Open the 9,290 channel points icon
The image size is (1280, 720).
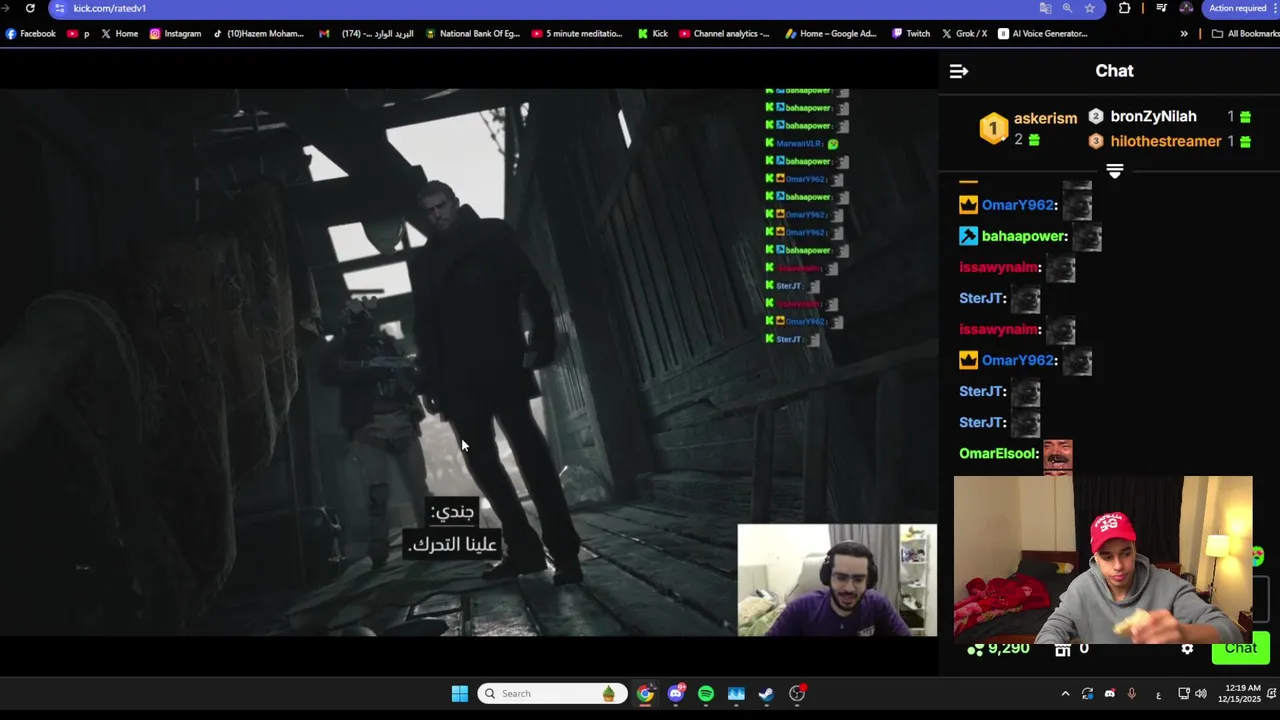(976, 649)
